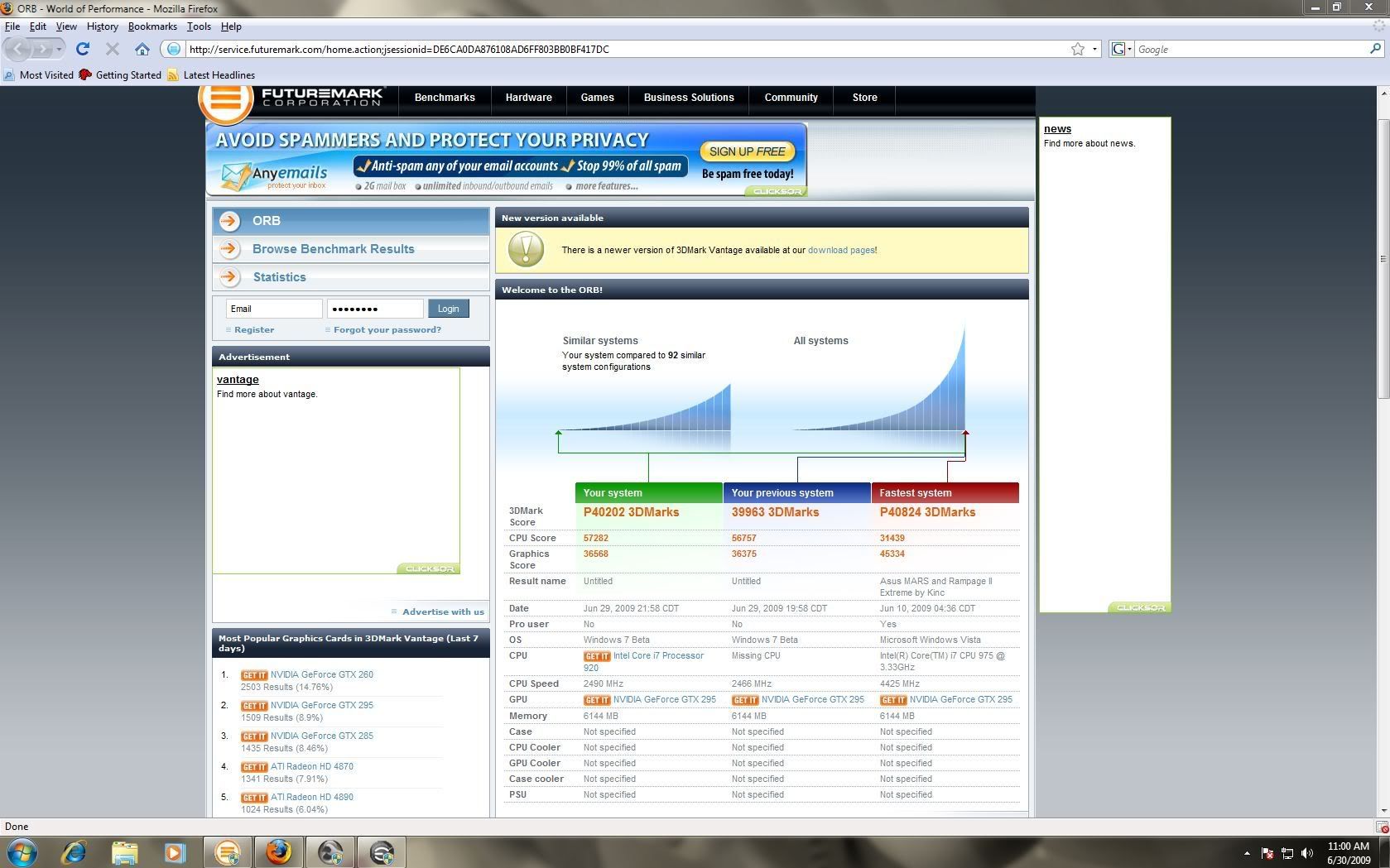Reload the current page
1390x868 pixels.
(83, 49)
